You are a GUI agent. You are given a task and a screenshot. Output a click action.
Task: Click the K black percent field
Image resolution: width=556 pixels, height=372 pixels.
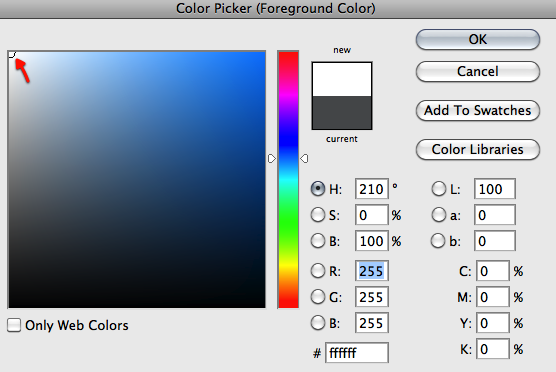click(493, 349)
